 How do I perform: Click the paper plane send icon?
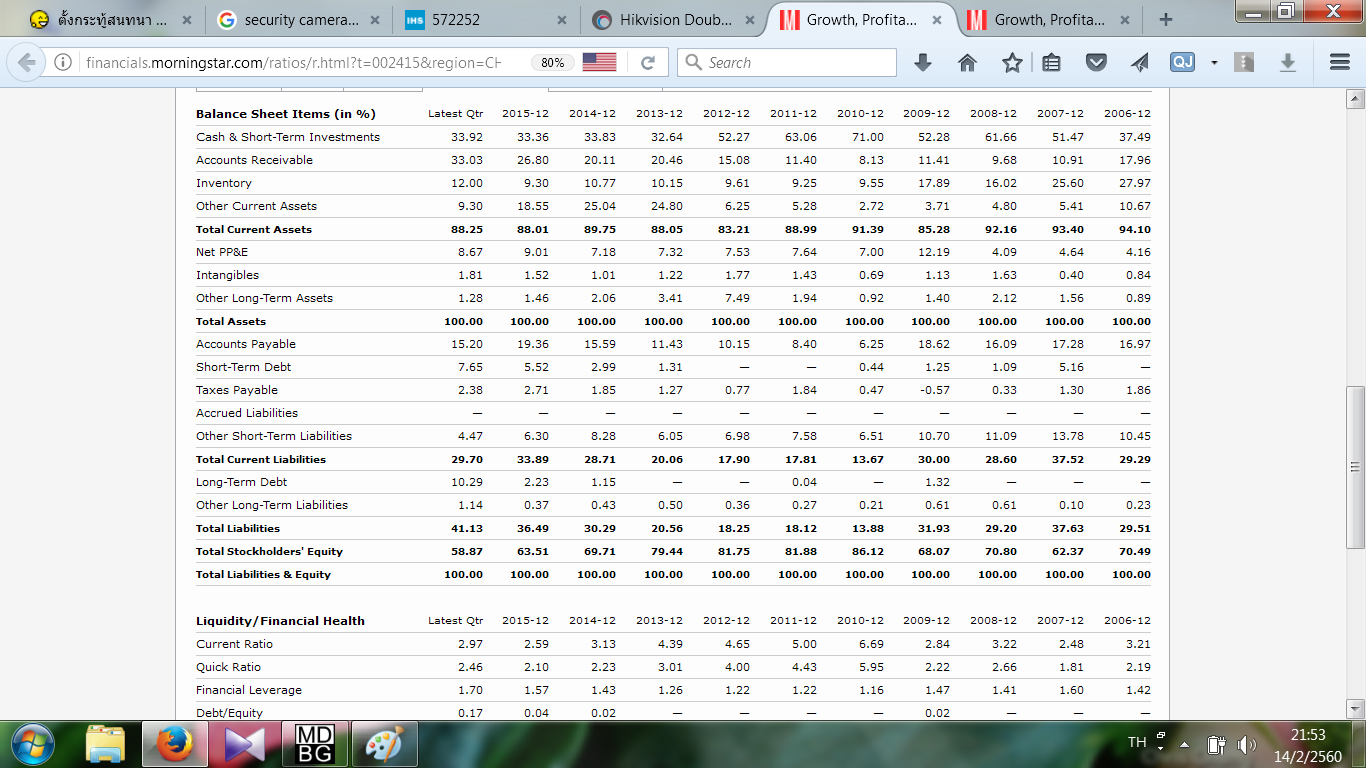click(1140, 63)
